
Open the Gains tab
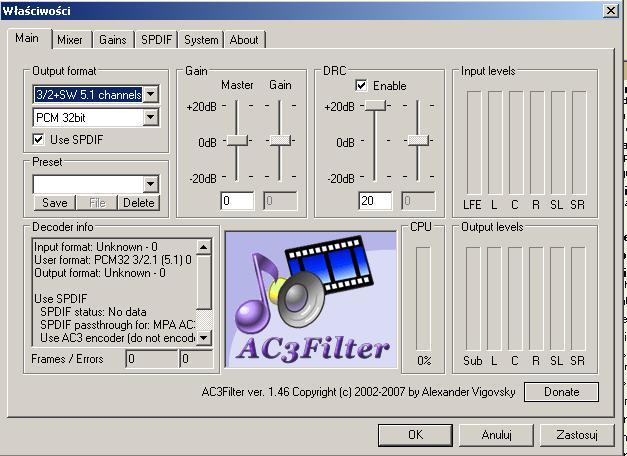[x=113, y=40]
